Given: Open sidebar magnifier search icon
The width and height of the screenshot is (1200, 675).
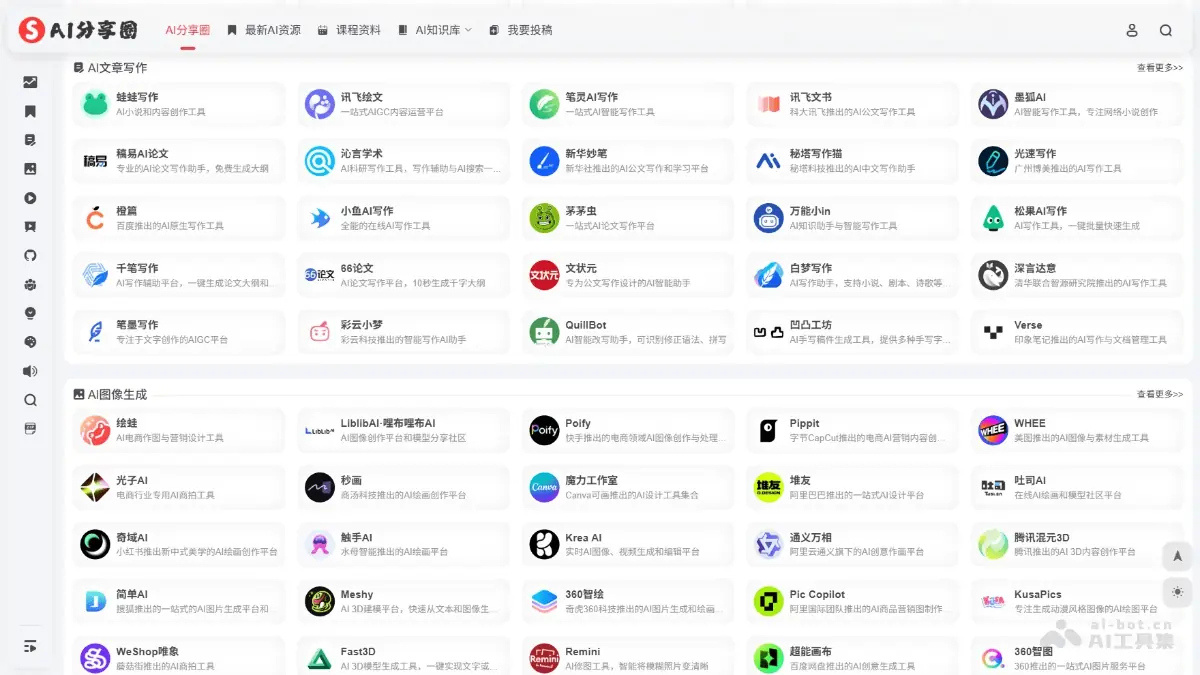Looking at the screenshot, I should pos(30,400).
